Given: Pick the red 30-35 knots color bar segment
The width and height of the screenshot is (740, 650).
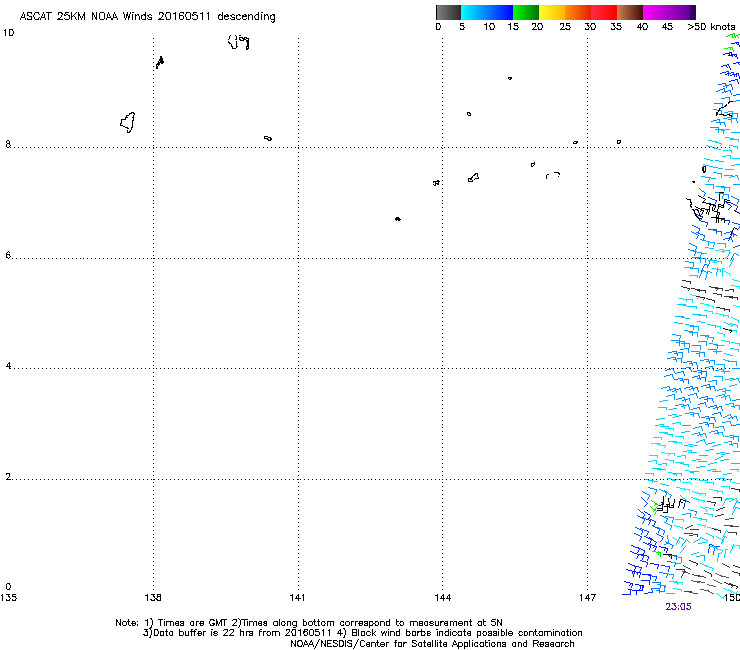Looking at the screenshot, I should pyautogui.click(x=604, y=12).
